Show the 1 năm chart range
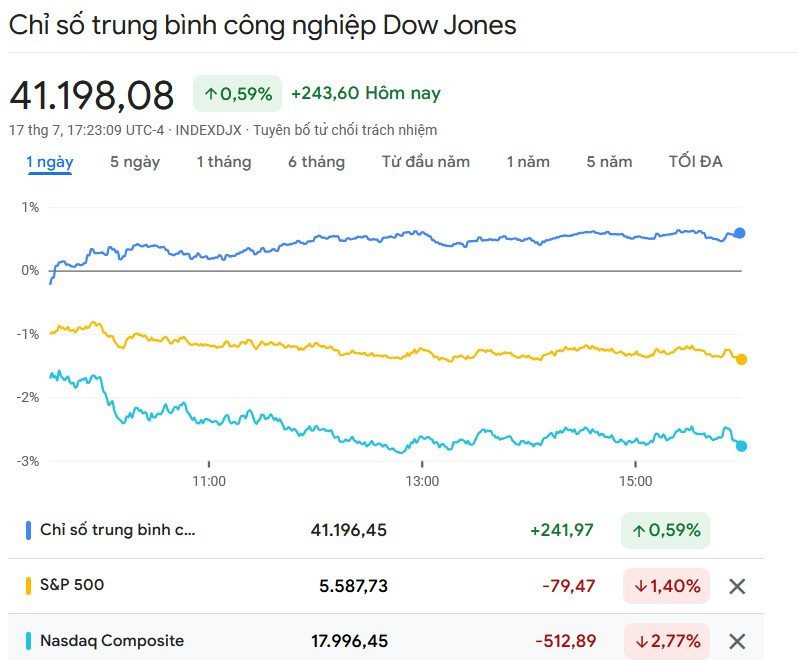Image resolution: width=798 pixels, height=660 pixels. pyautogui.click(x=528, y=162)
